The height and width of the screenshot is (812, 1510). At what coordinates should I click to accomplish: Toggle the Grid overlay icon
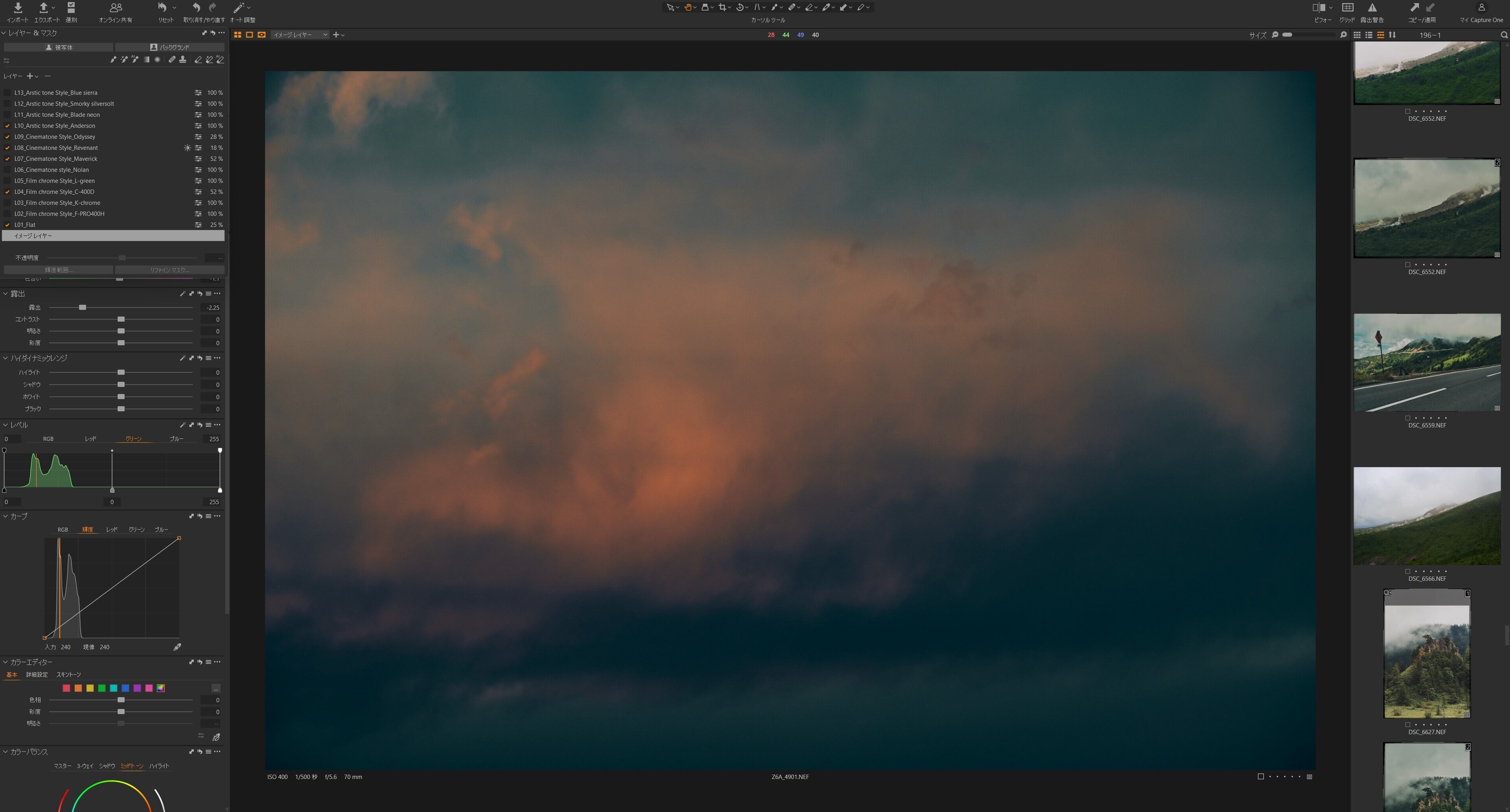point(1347,7)
